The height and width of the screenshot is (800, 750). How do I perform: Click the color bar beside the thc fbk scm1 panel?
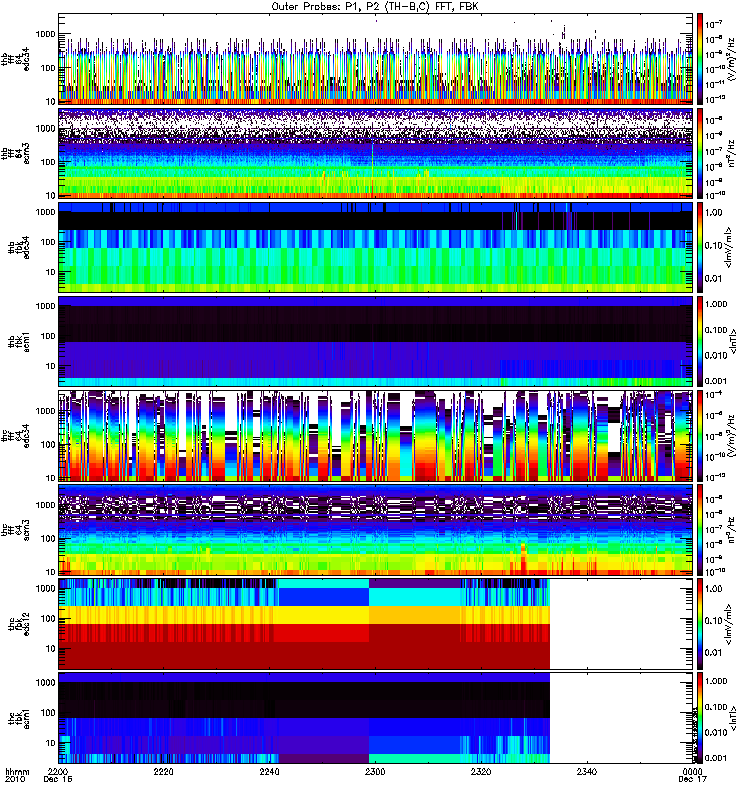[700, 717]
